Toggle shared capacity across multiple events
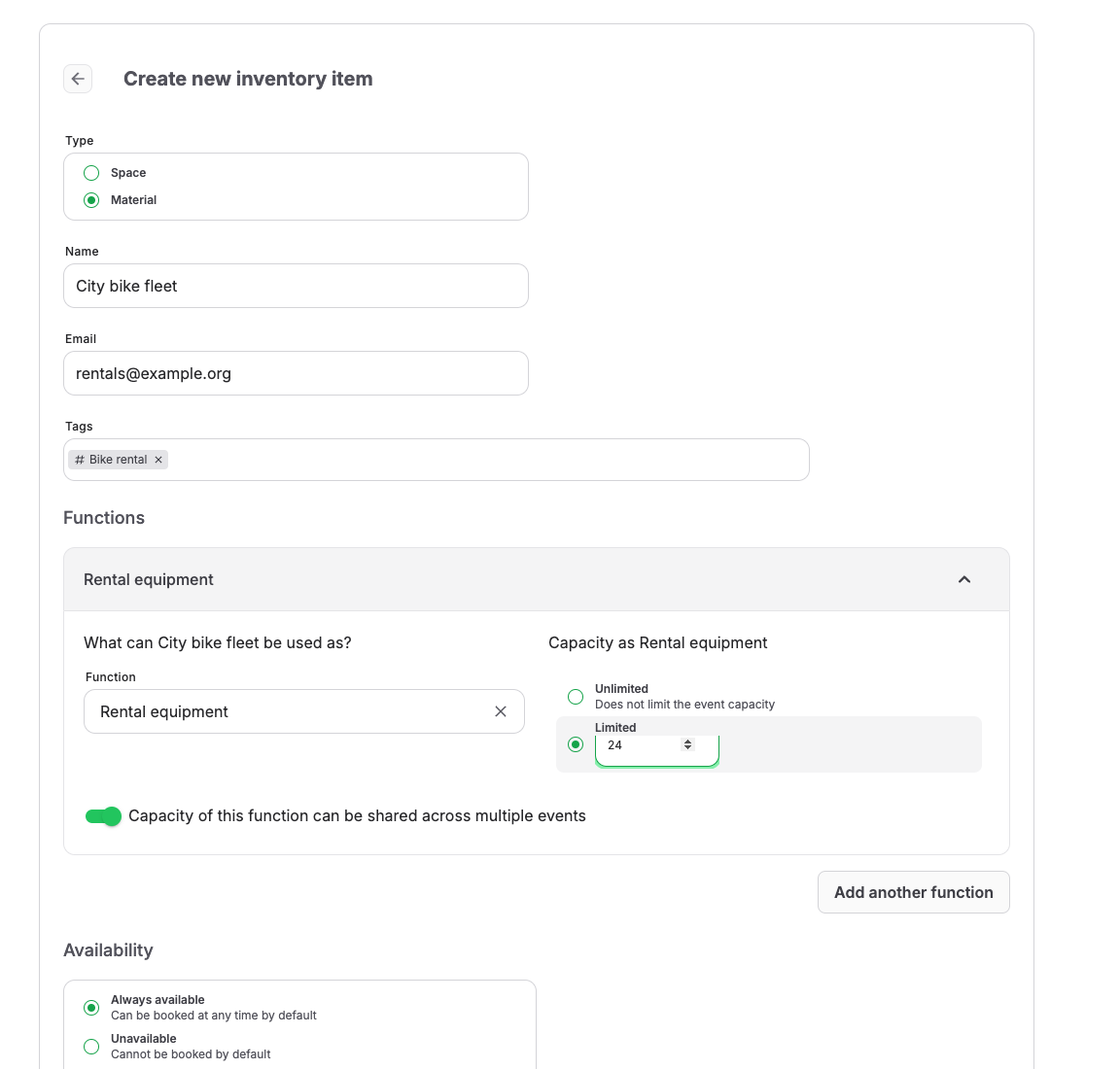1120x1069 pixels. (104, 816)
